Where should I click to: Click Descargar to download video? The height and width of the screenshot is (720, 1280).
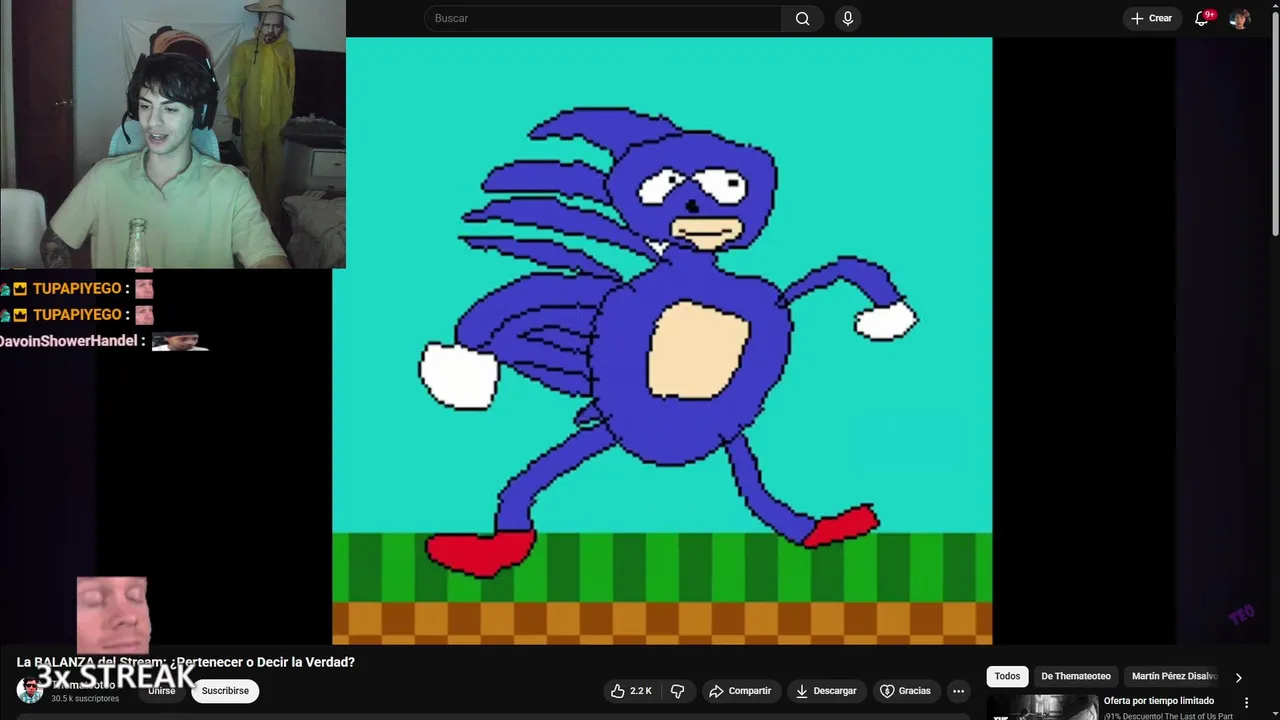pyautogui.click(x=826, y=691)
